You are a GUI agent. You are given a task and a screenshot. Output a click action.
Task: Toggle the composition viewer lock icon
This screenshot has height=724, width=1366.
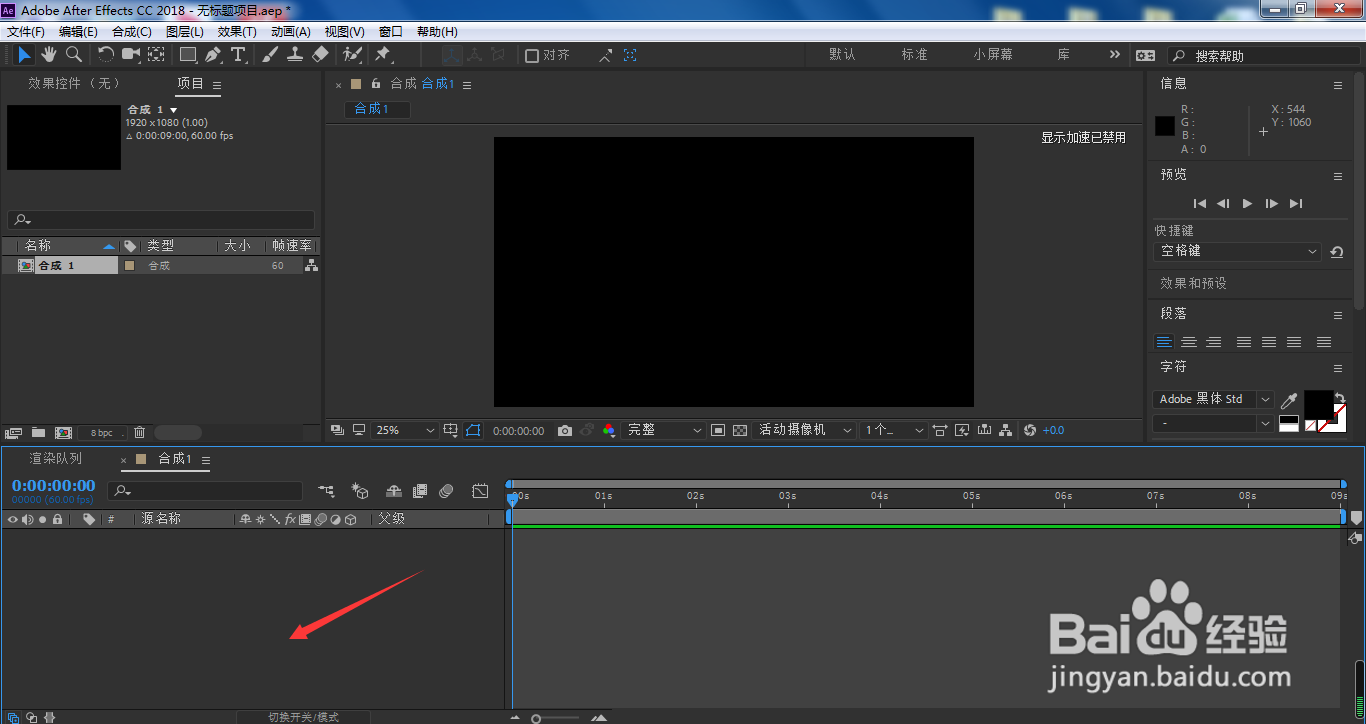[376, 84]
